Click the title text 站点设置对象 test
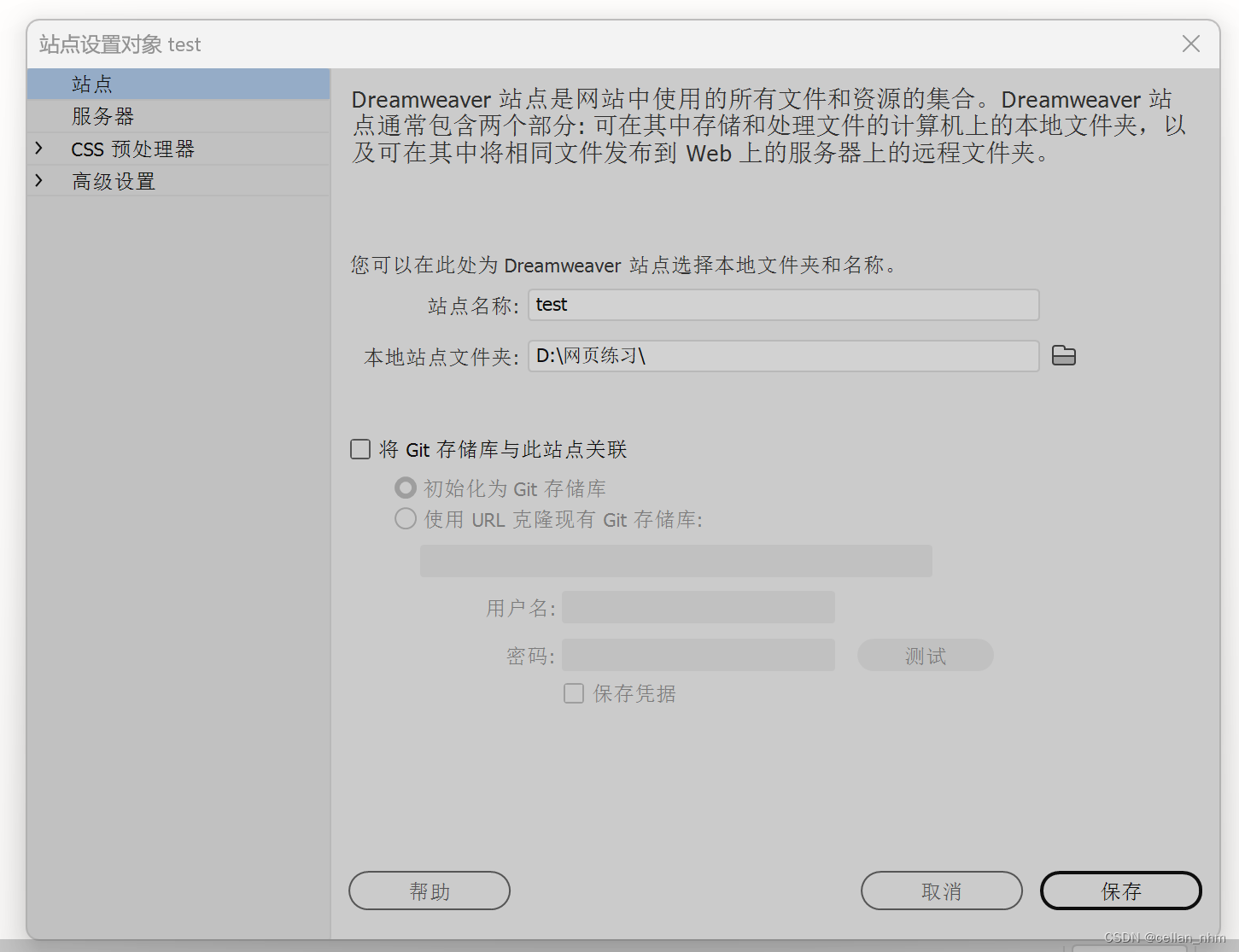 (120, 44)
